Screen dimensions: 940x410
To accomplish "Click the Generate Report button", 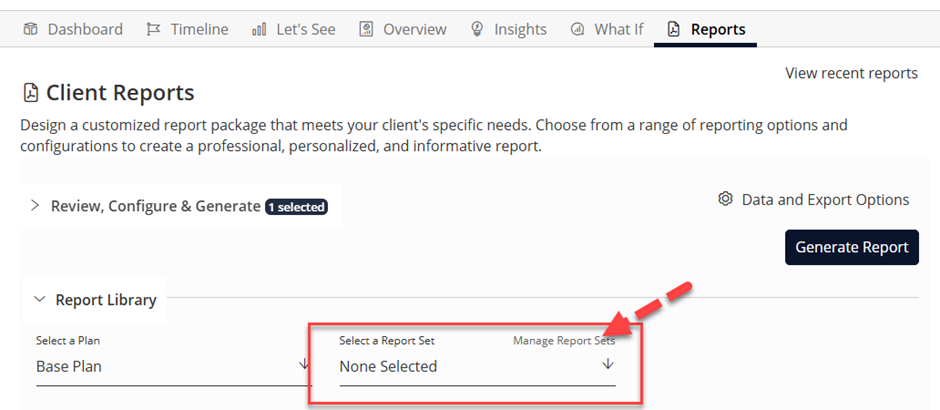I will (x=852, y=247).
